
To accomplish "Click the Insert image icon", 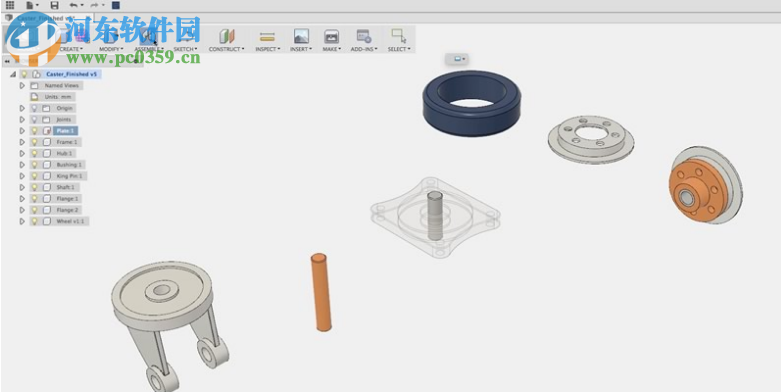I will 301,36.
